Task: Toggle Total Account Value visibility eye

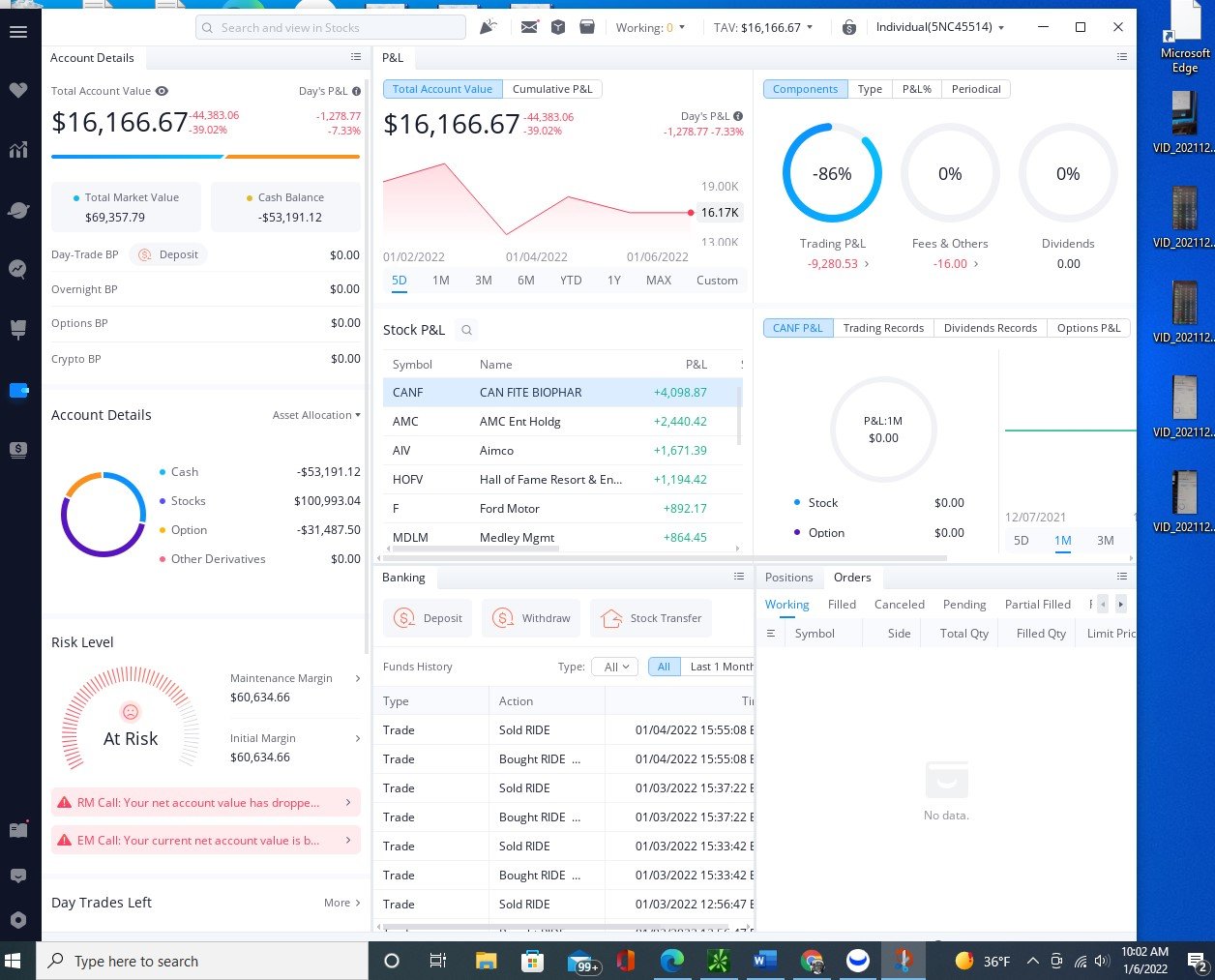Action: pos(163,91)
